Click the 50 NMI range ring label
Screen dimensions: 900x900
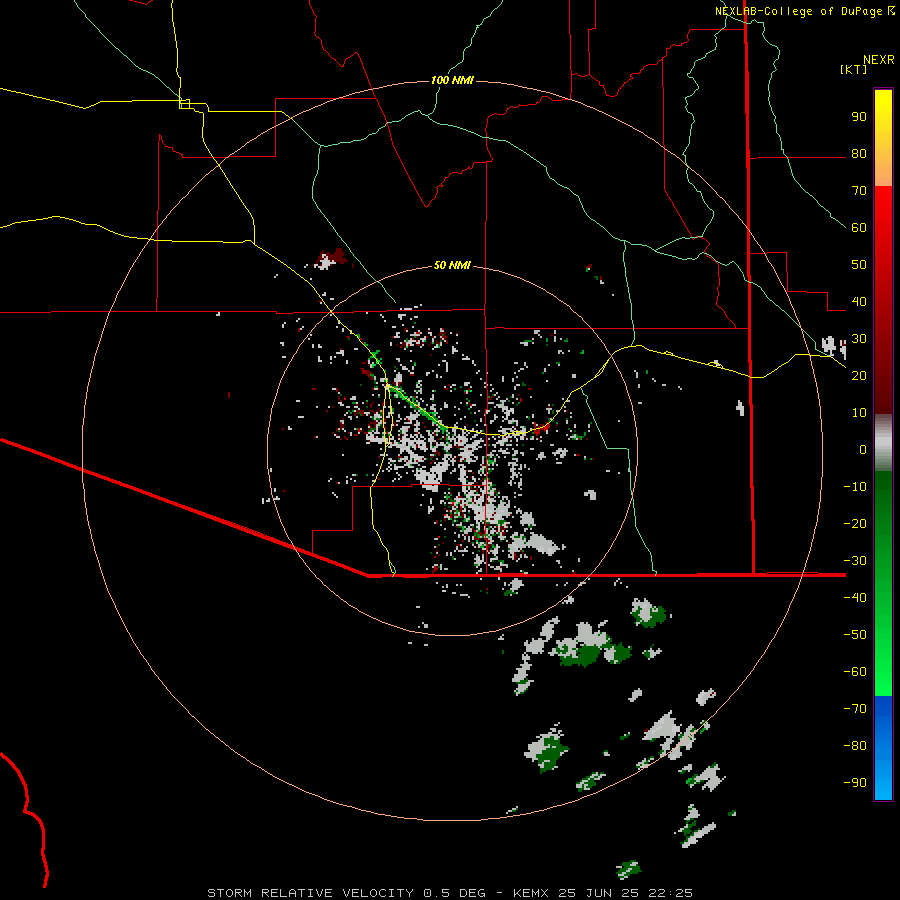coord(452,265)
